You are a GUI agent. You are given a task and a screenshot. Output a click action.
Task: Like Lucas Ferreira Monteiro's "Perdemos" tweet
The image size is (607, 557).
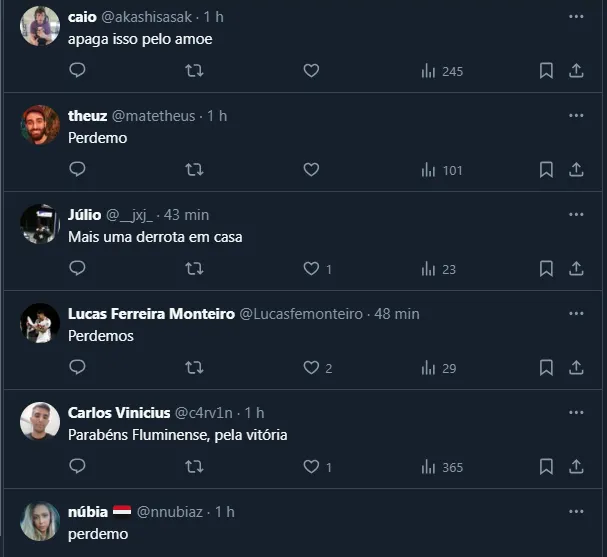point(311,368)
